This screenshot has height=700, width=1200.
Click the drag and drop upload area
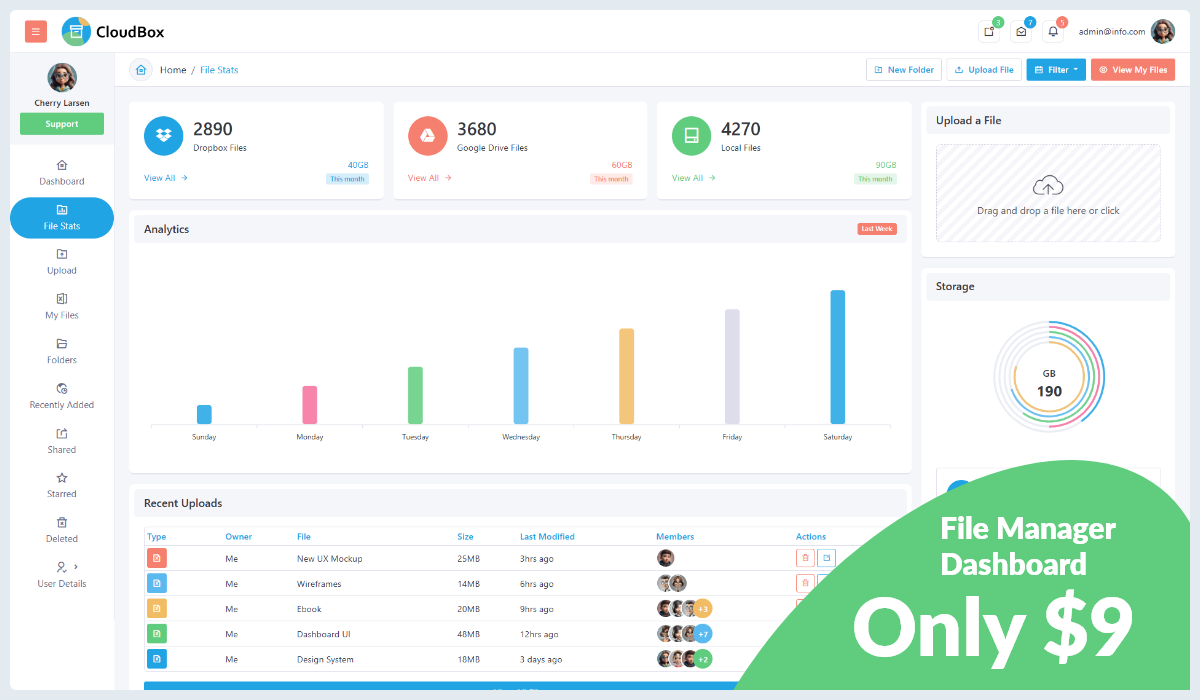(1048, 193)
